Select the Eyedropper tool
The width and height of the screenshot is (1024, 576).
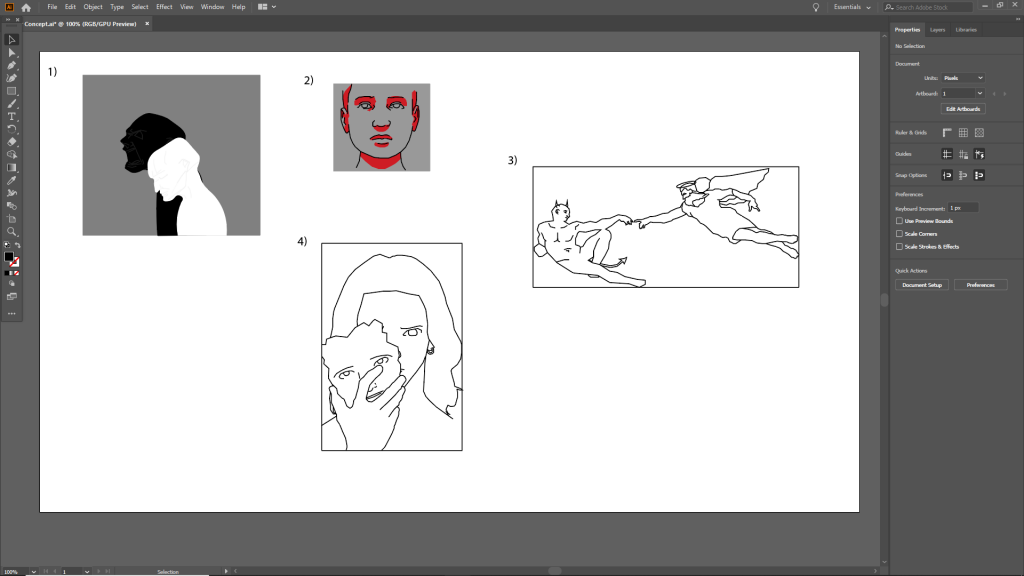(x=12, y=180)
